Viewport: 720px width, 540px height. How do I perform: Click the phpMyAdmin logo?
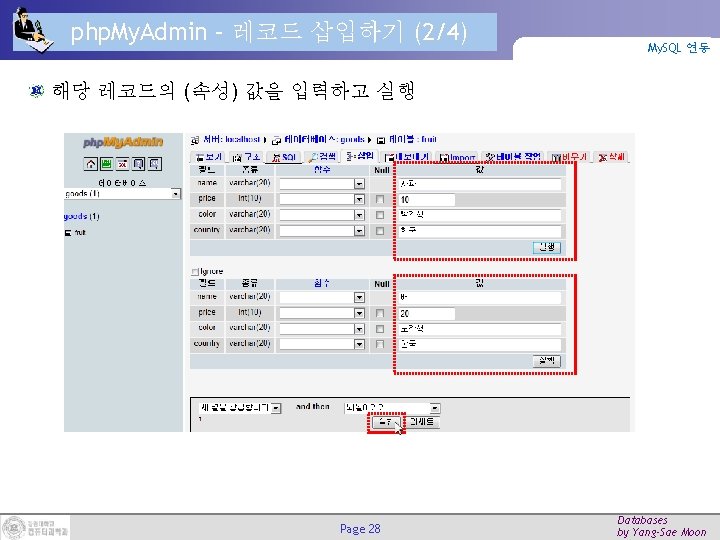coord(123,142)
